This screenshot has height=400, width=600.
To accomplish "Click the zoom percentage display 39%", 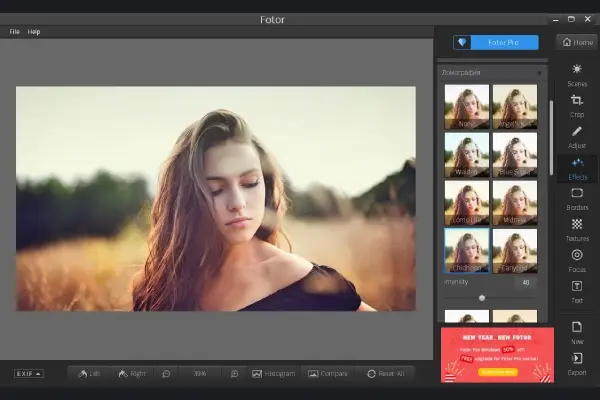I will coord(200,374).
